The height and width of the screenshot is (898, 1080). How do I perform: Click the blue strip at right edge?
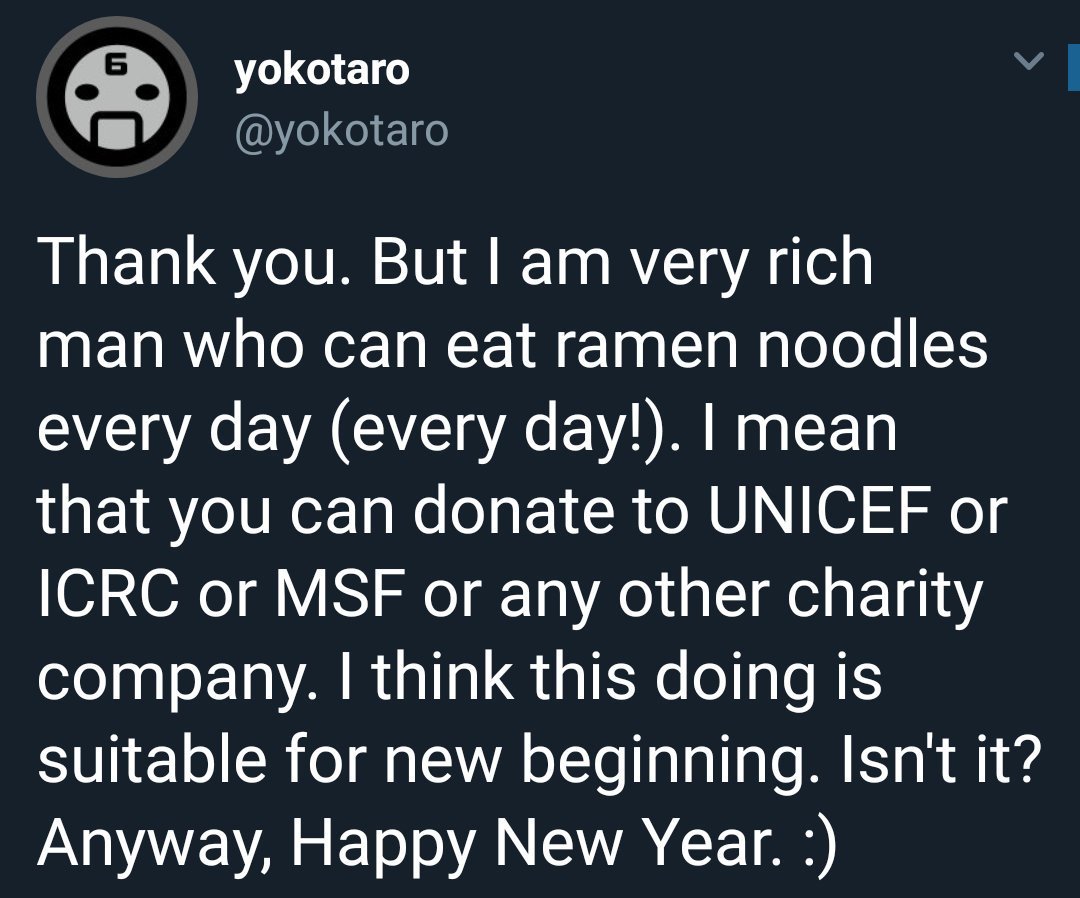tap(1074, 67)
